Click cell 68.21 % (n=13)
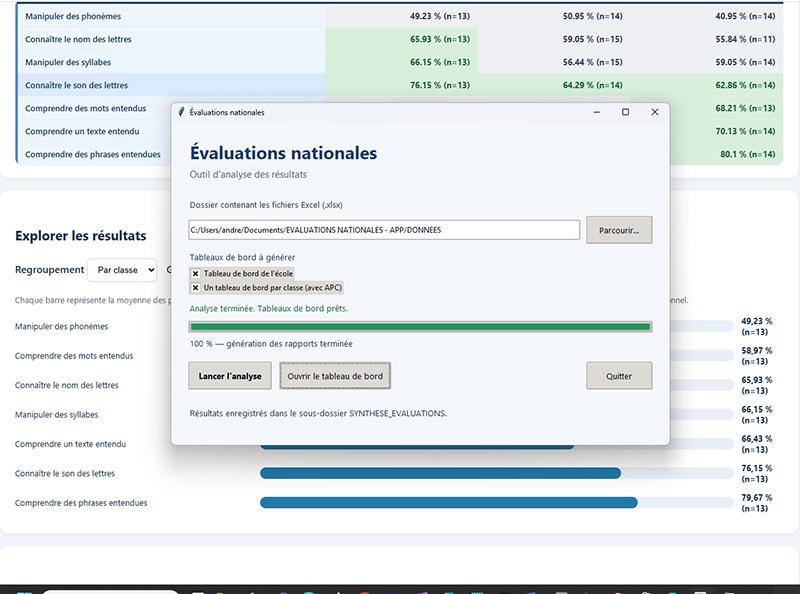Image resolution: width=800 pixels, height=594 pixels. click(745, 108)
